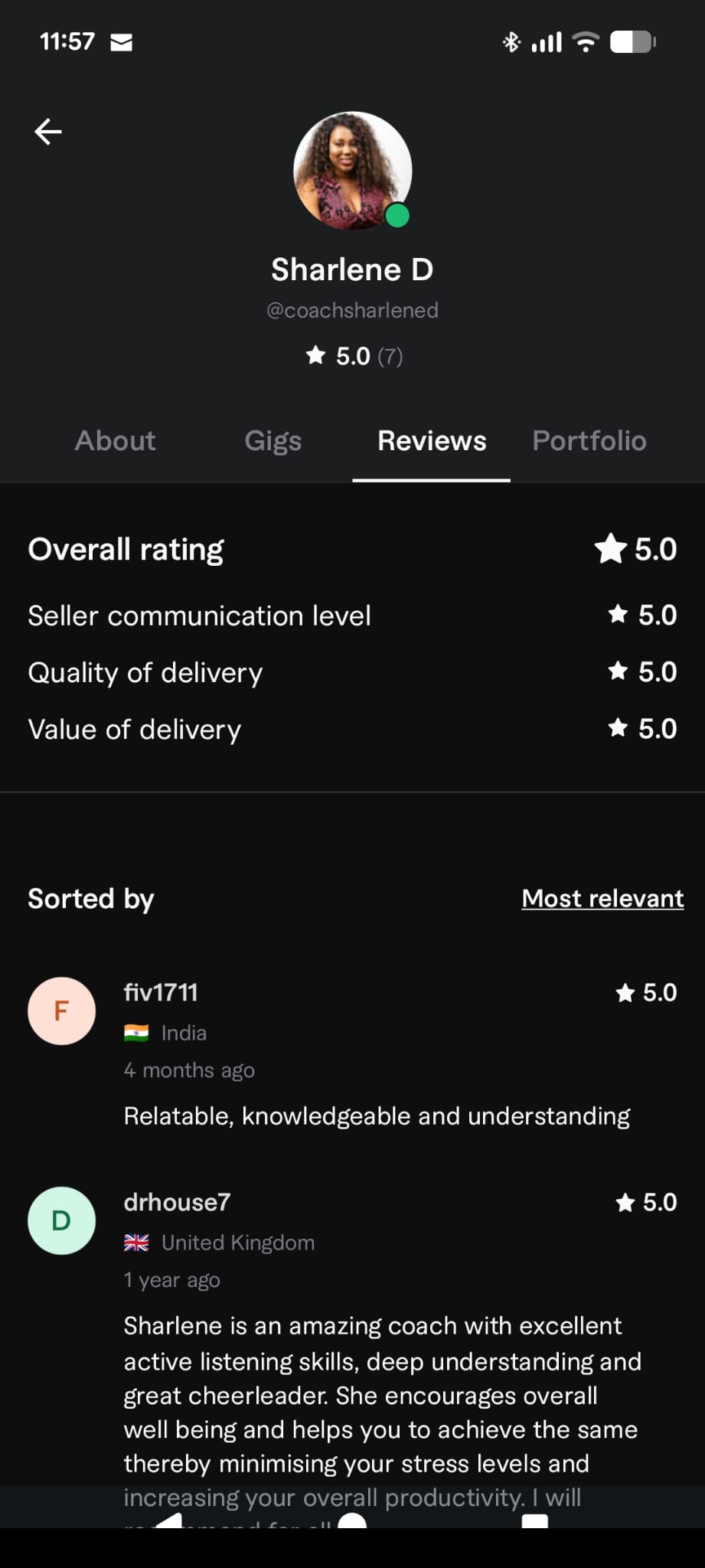This screenshot has height=1568, width=705.
Task: Tap drhouse7's D avatar icon
Action: [x=61, y=1220]
